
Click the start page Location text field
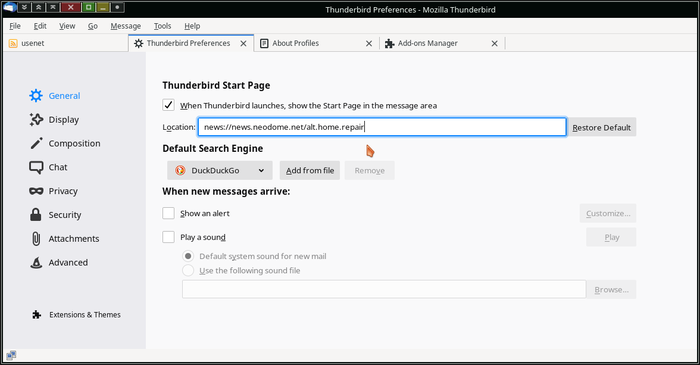pos(382,127)
